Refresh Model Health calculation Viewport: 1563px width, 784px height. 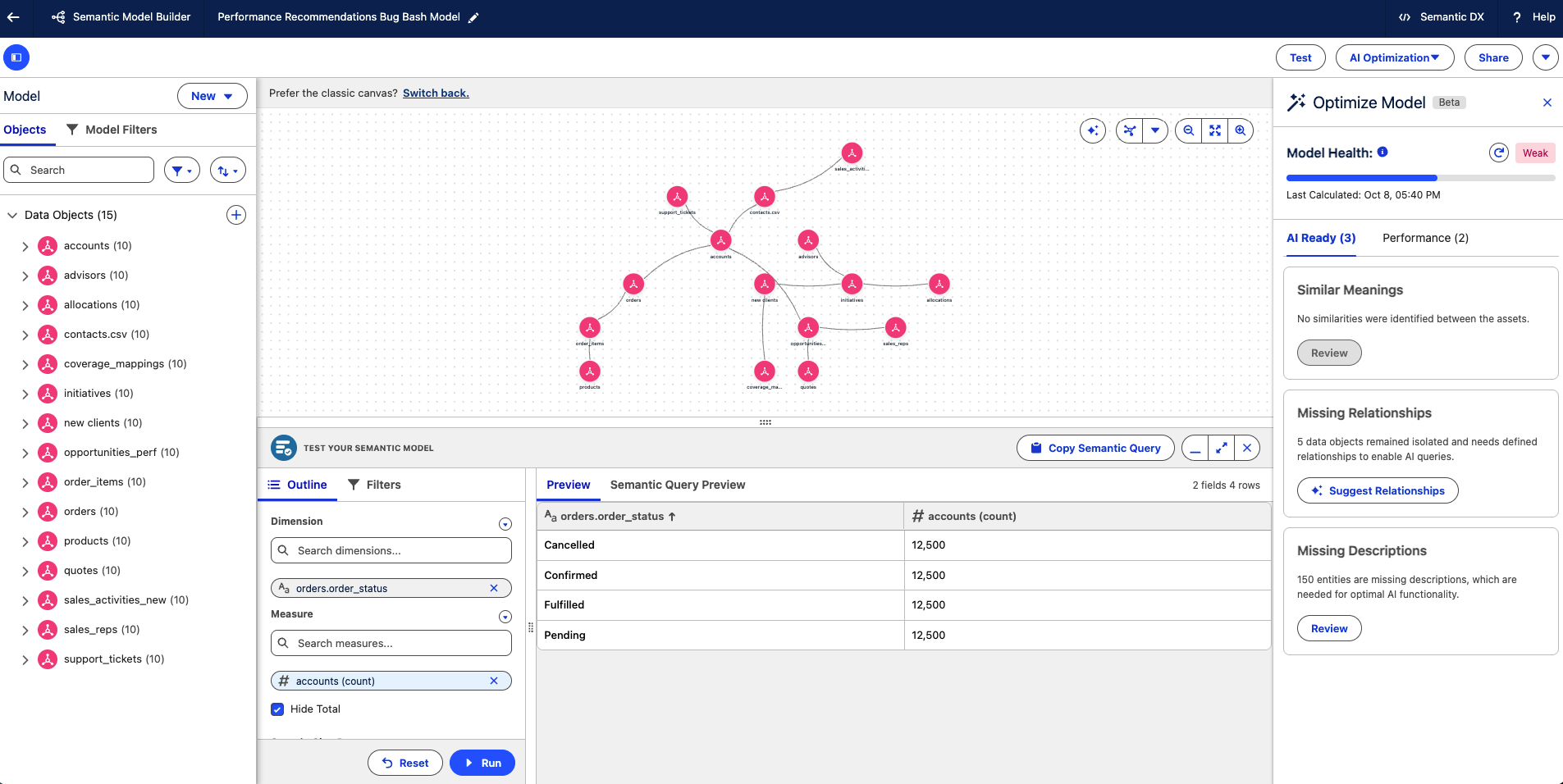[1499, 153]
